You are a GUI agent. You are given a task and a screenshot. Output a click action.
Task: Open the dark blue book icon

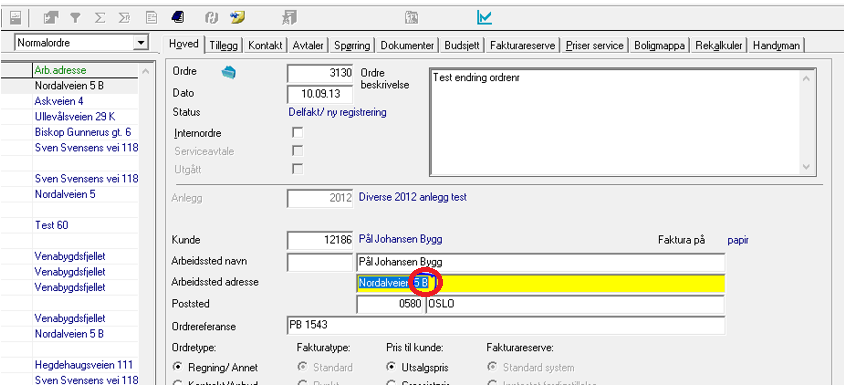(x=178, y=18)
